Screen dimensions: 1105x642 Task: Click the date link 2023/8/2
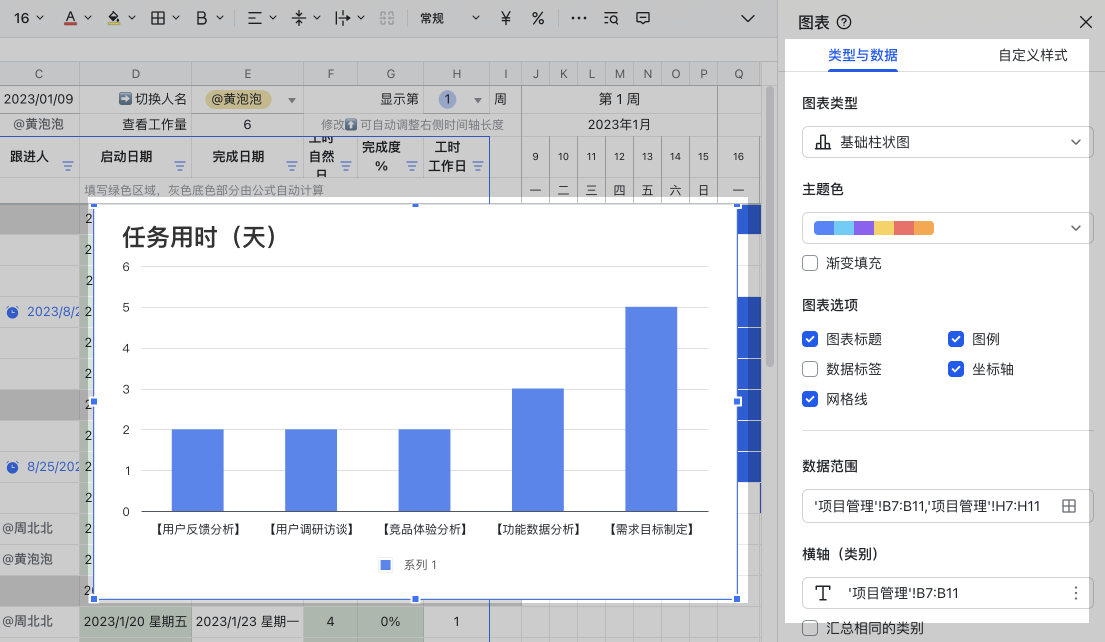53,311
